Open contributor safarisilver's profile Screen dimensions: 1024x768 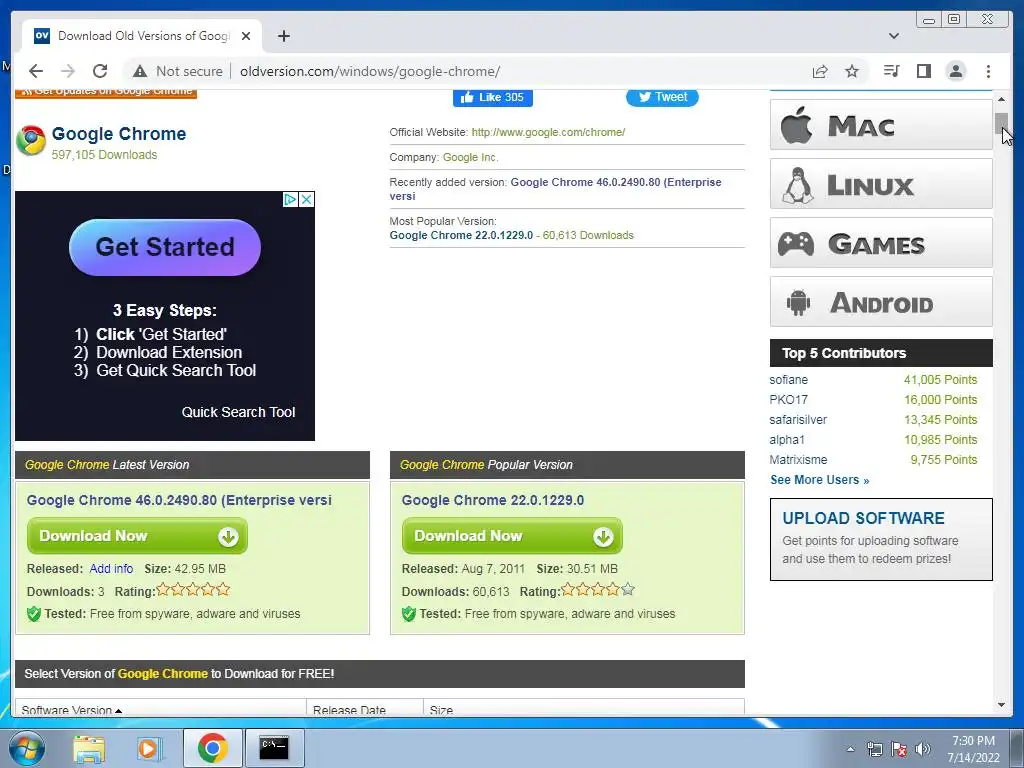tap(798, 420)
